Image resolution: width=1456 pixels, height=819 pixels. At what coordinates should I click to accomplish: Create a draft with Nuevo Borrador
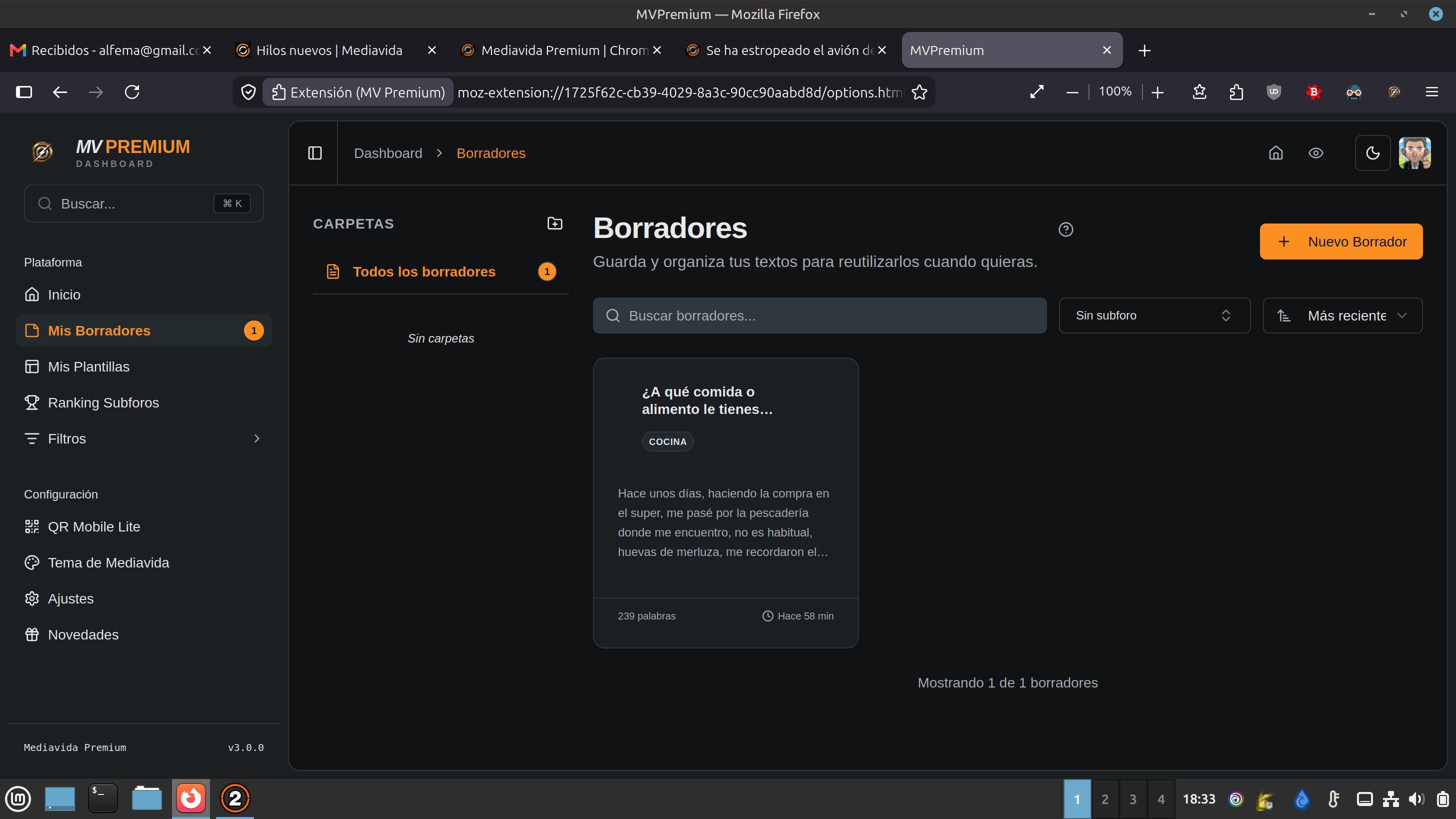[1340, 241]
